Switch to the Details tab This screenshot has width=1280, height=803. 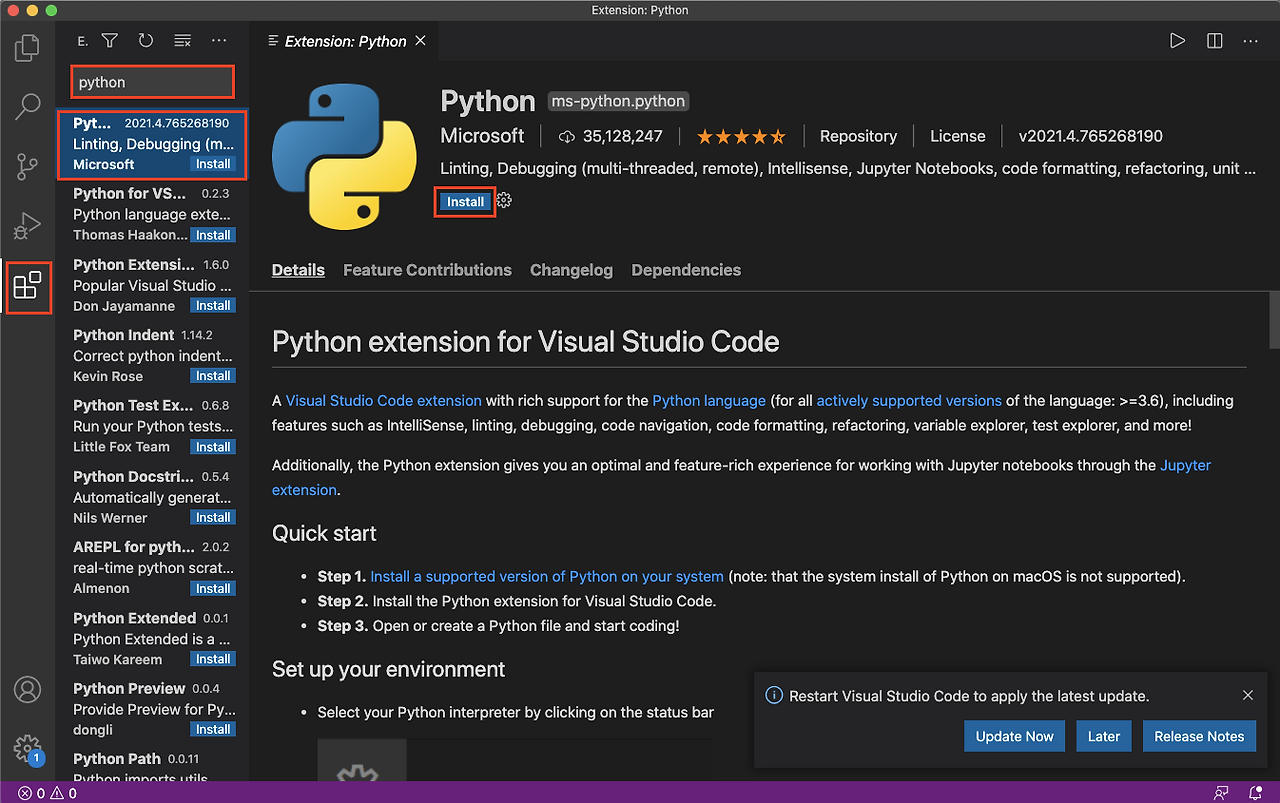tap(298, 270)
